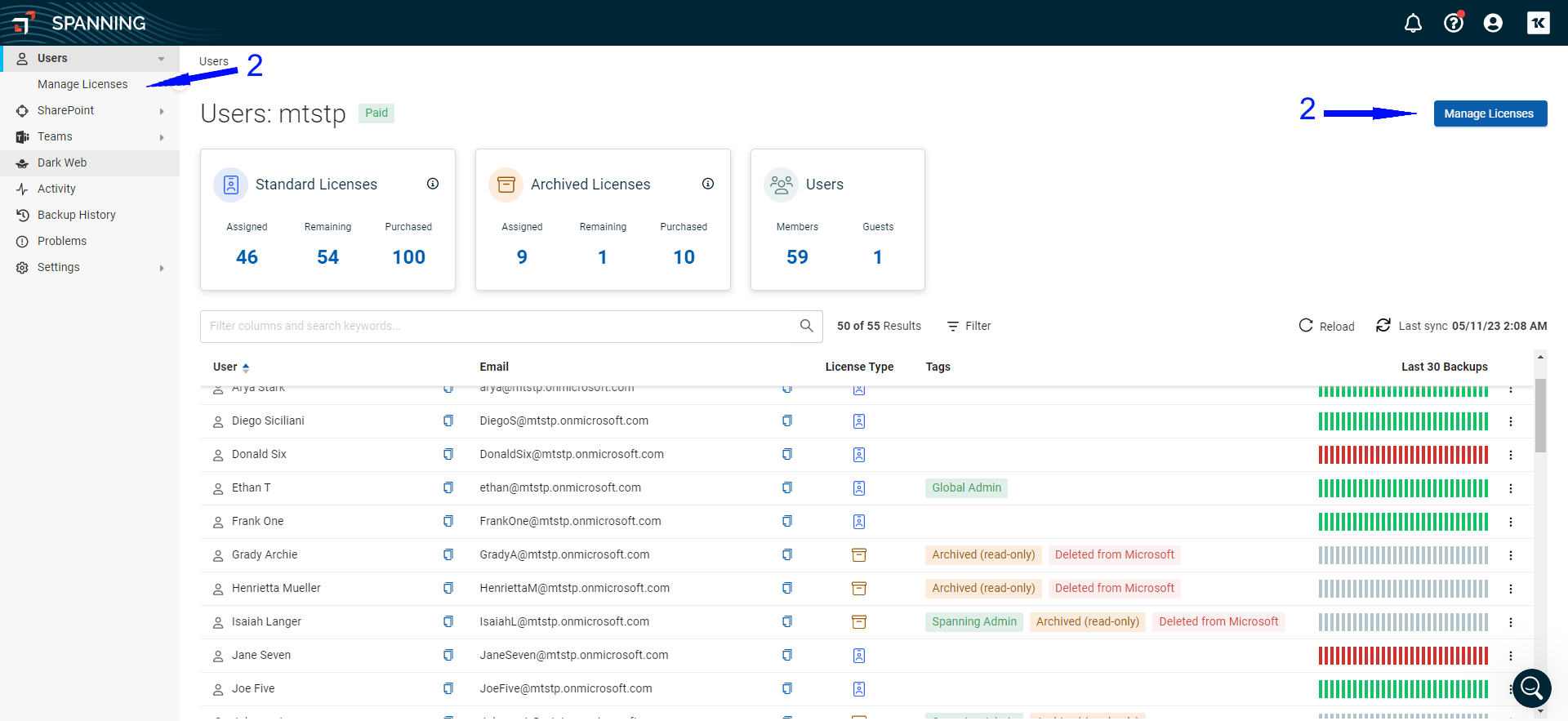Expand the Settings sidebar section
This screenshot has width=1568, height=721.
click(162, 268)
